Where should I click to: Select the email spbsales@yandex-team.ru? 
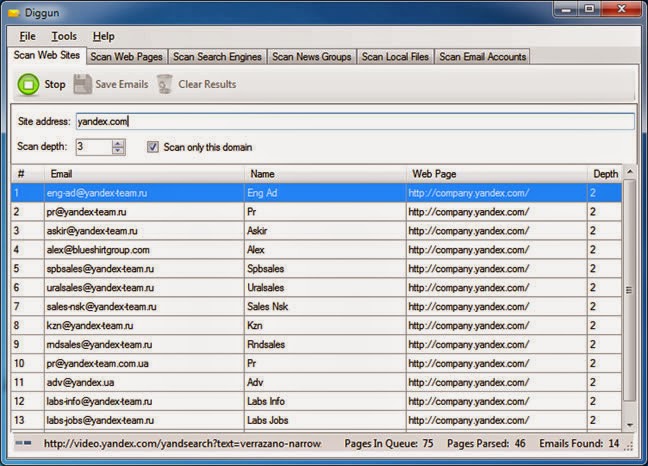[100, 269]
